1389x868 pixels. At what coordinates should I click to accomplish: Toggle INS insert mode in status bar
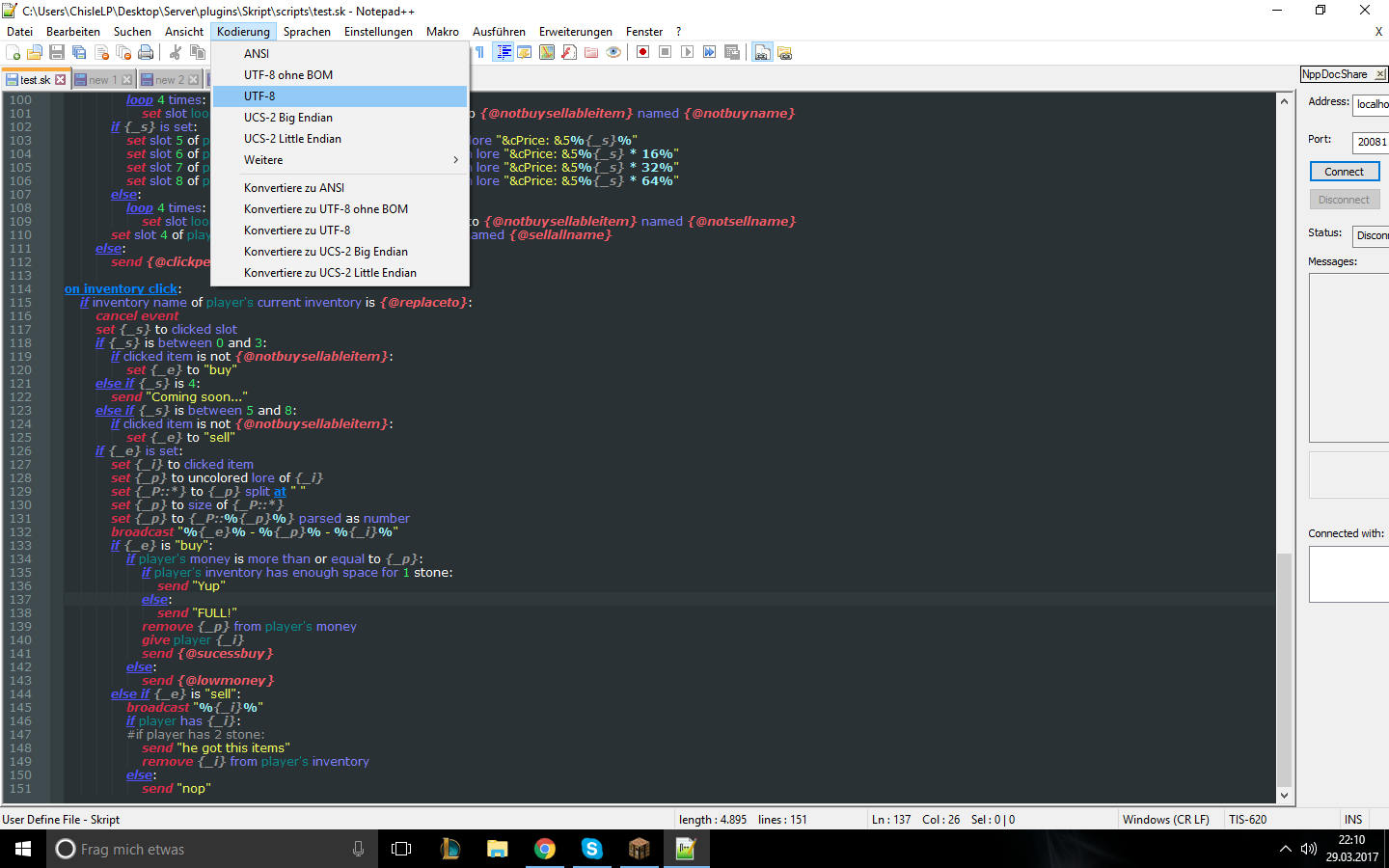tap(1354, 820)
